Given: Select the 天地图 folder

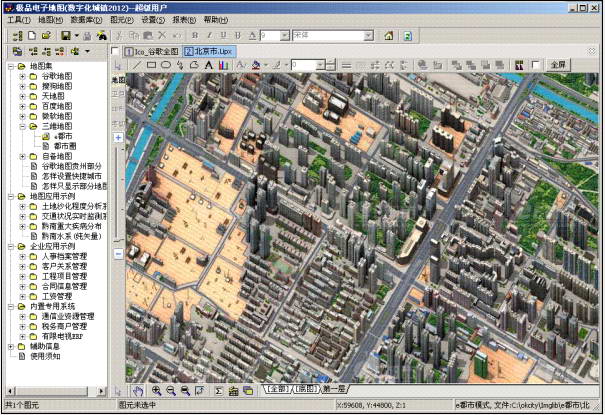Looking at the screenshot, I should point(53,96).
